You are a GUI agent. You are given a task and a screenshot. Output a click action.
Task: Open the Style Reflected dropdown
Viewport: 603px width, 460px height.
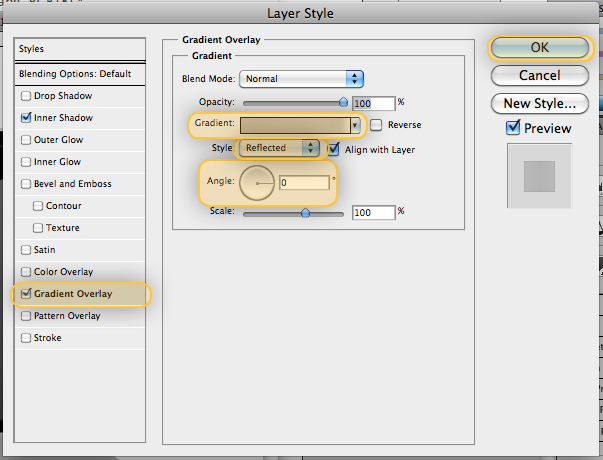[x=280, y=148]
